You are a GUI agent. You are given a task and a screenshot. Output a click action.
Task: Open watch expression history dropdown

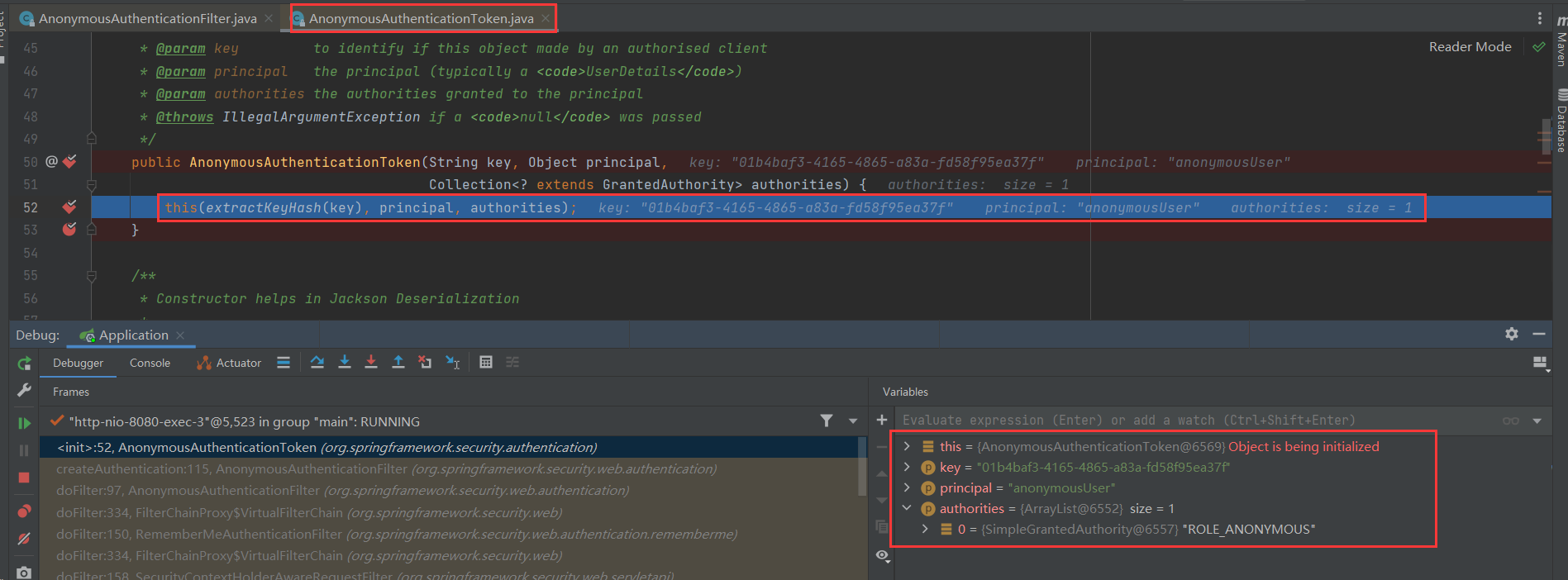(1537, 421)
